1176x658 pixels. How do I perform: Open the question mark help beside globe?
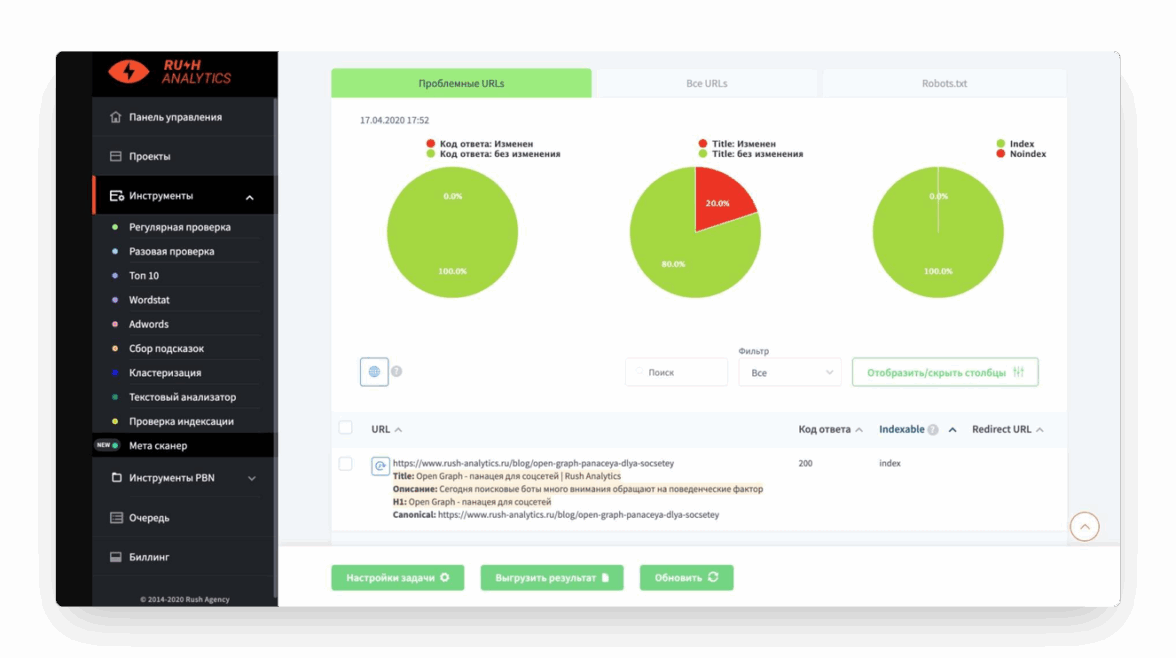[397, 371]
